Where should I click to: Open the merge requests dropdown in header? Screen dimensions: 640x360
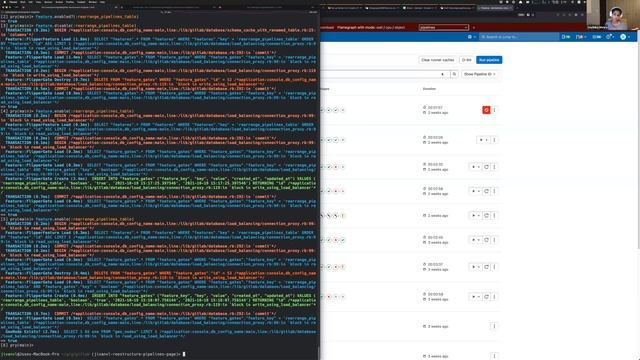point(580,37)
